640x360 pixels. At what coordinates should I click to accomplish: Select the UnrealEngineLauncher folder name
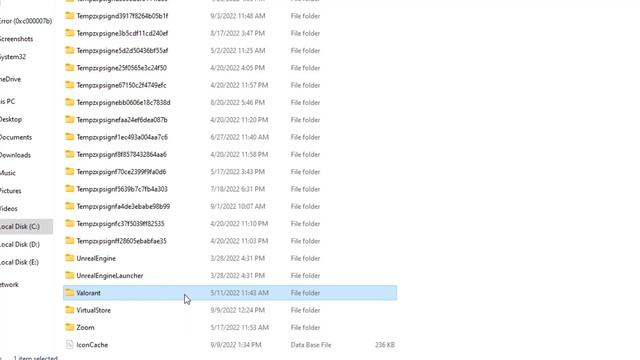(110, 276)
